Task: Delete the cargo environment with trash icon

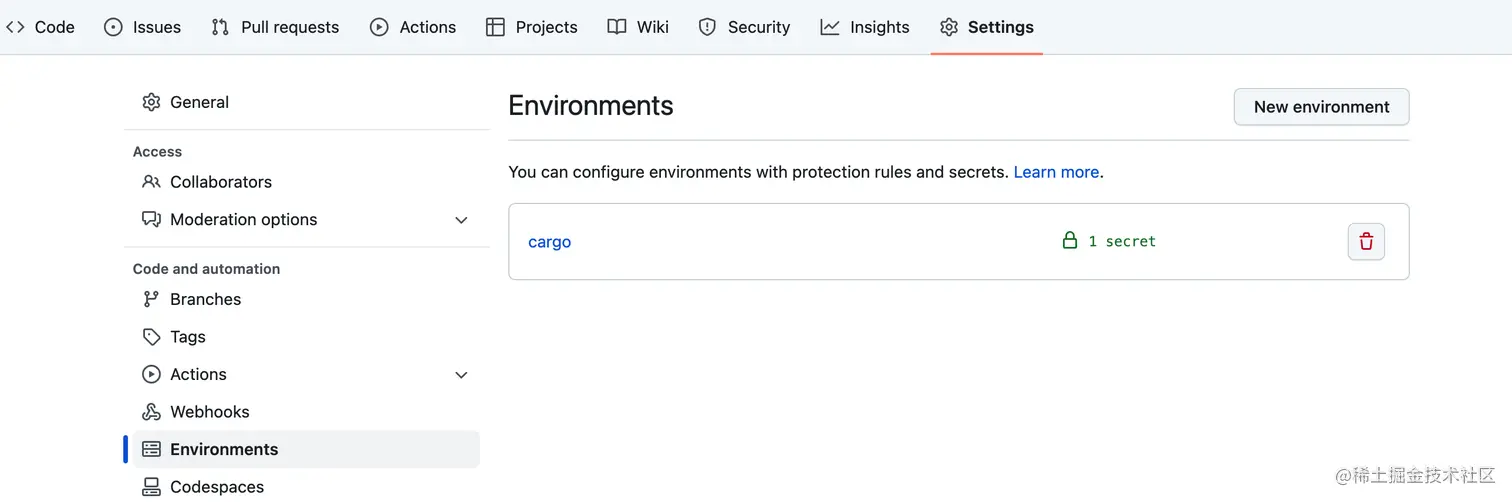Action: [1366, 242]
